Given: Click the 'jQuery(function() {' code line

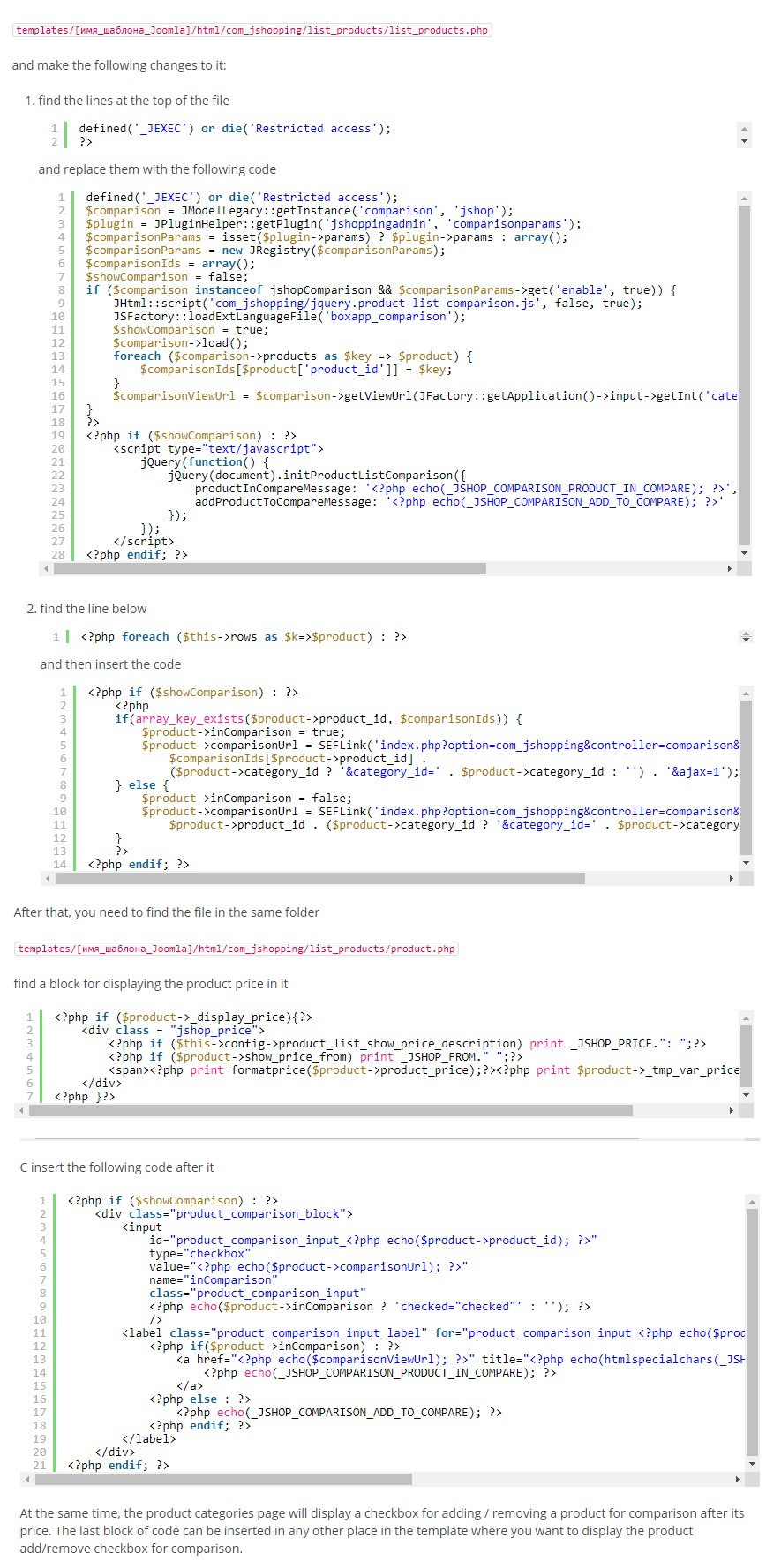Looking at the screenshot, I should tap(205, 462).
